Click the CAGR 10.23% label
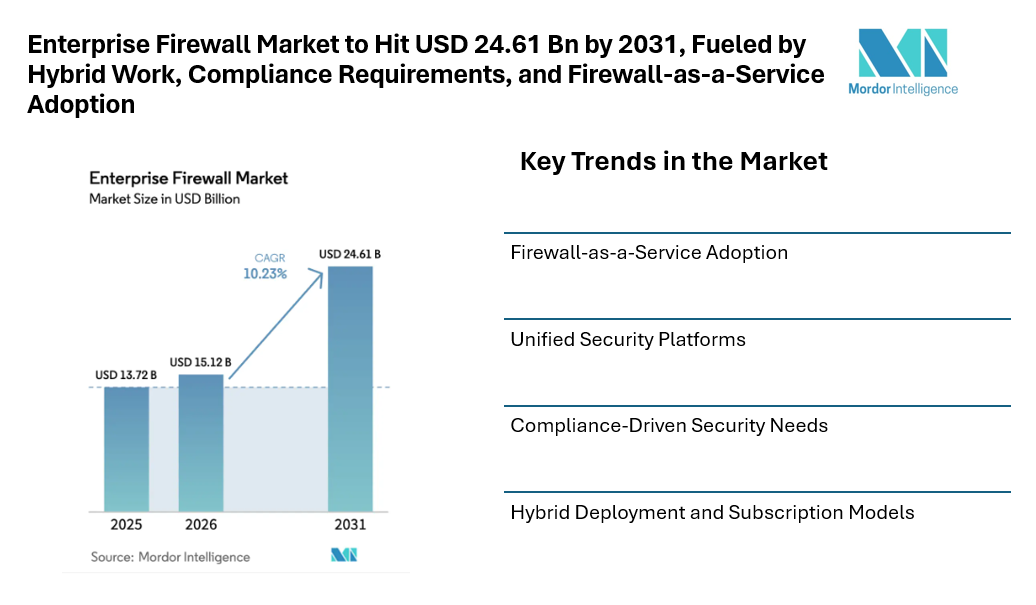1036x605 pixels. tap(265, 266)
